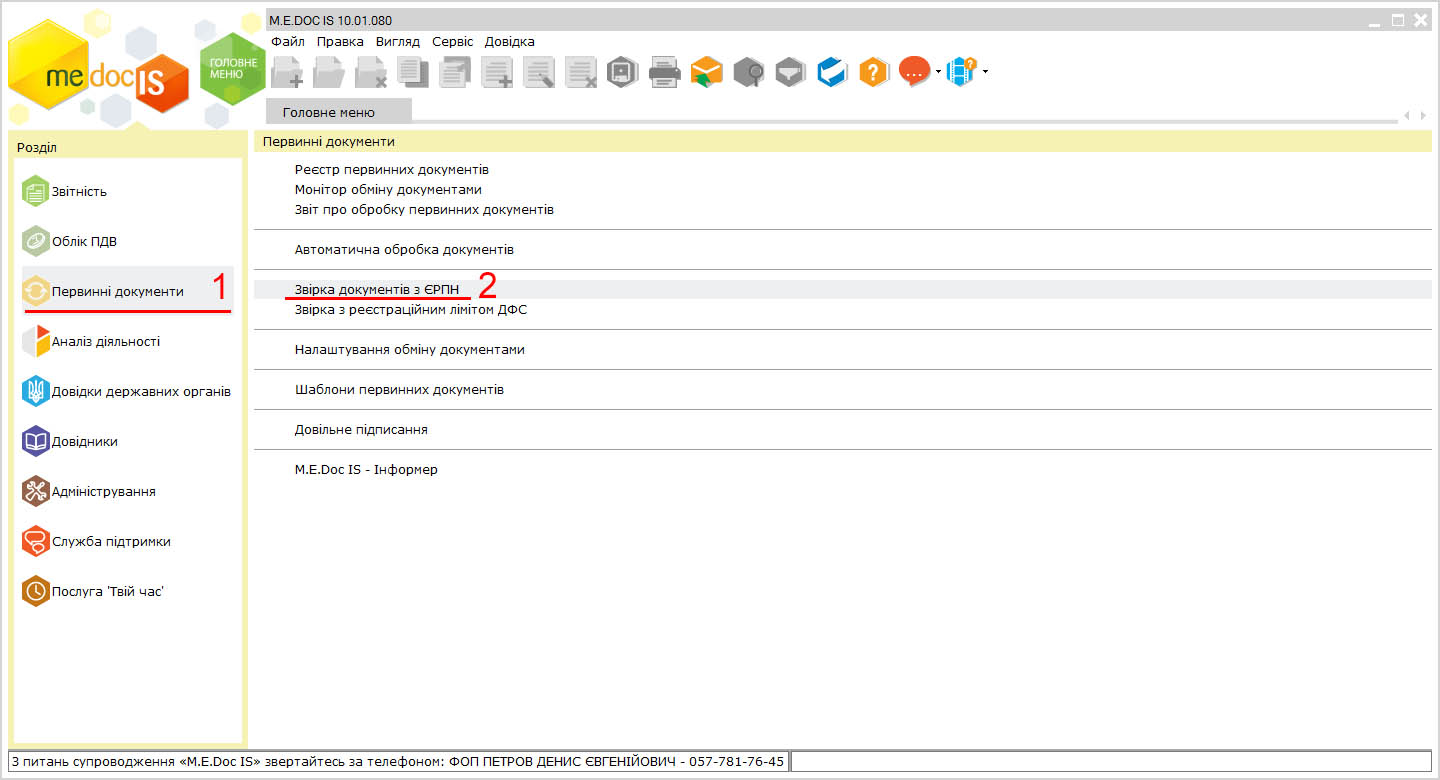The height and width of the screenshot is (780, 1440).
Task: Open the Вигляд menu
Action: pos(398,42)
